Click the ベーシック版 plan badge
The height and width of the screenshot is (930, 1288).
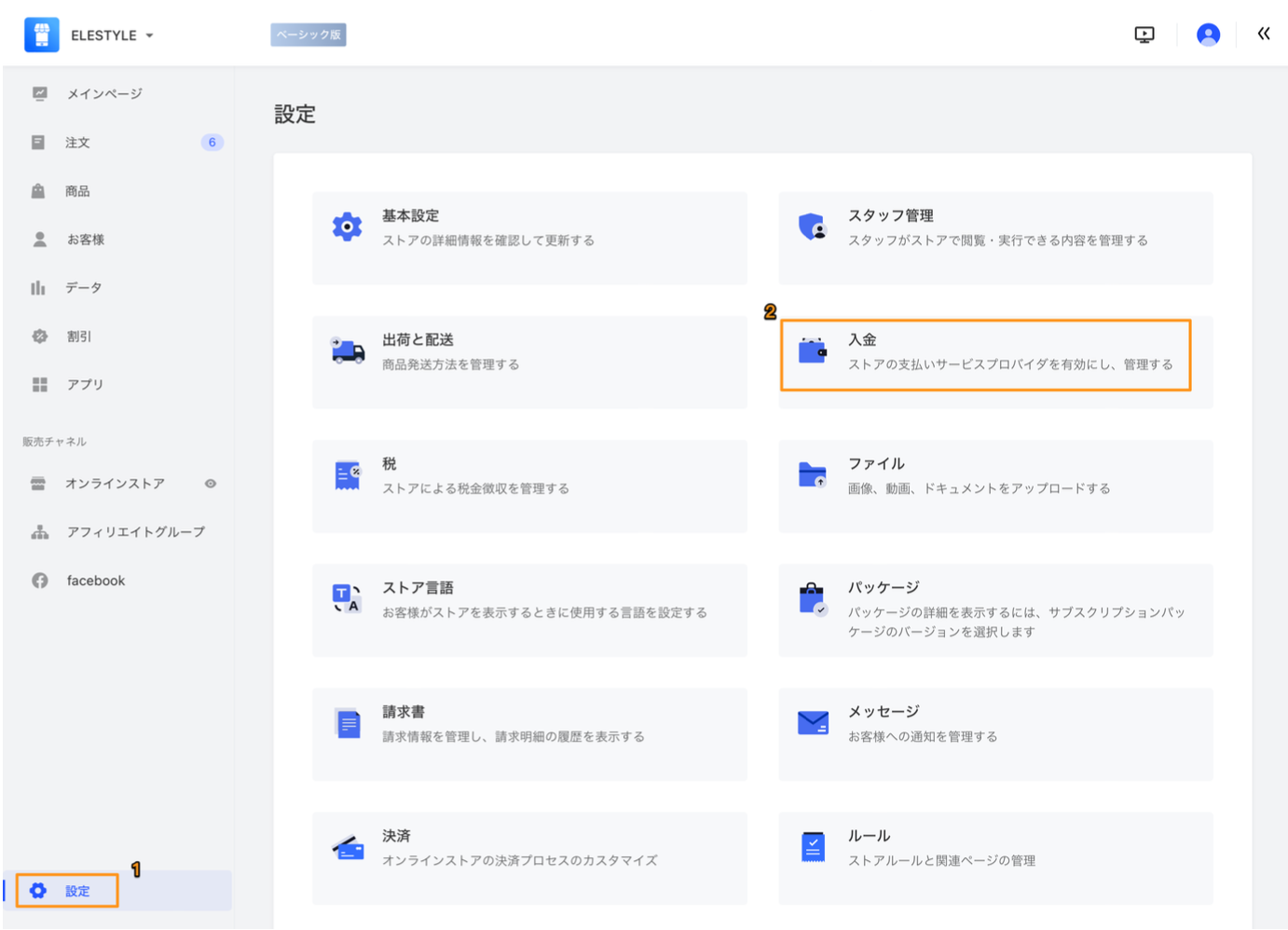pyautogui.click(x=308, y=34)
